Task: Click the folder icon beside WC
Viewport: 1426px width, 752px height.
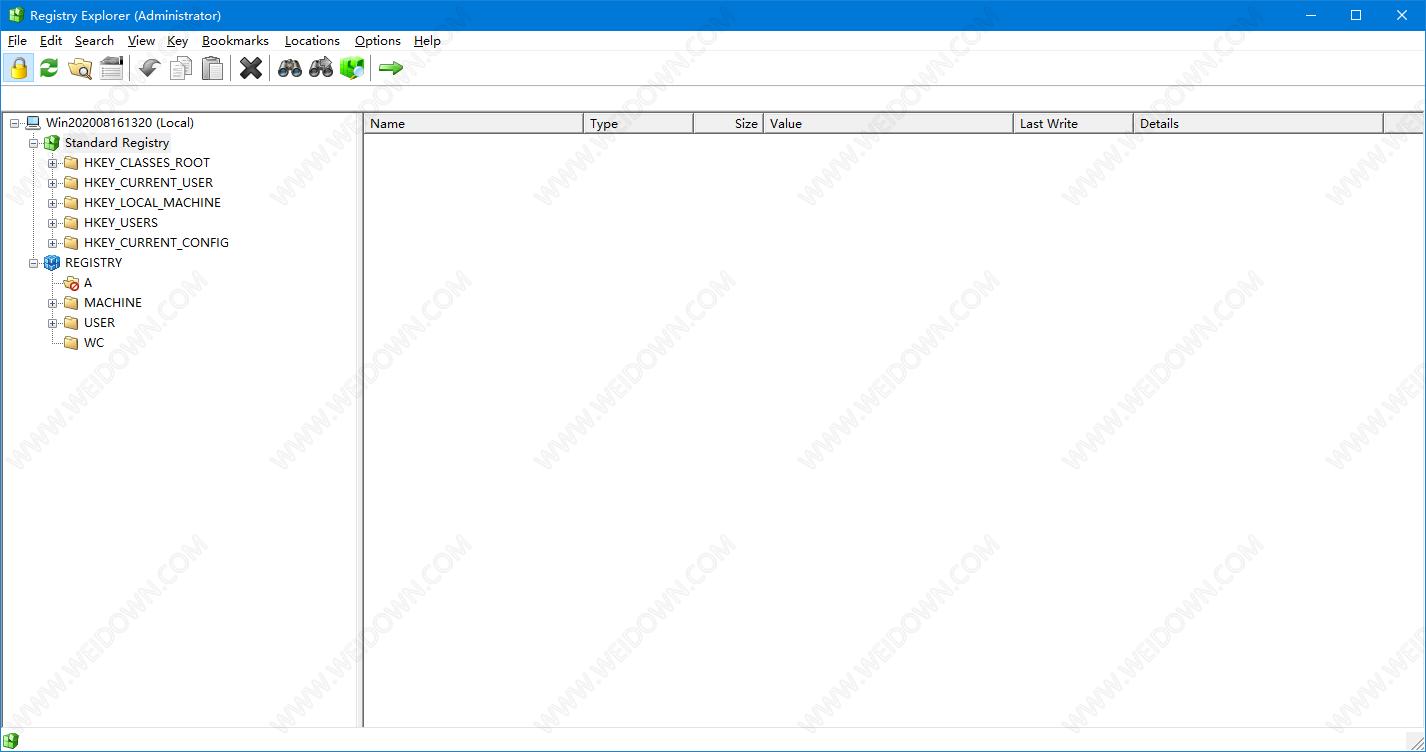Action: click(x=71, y=343)
